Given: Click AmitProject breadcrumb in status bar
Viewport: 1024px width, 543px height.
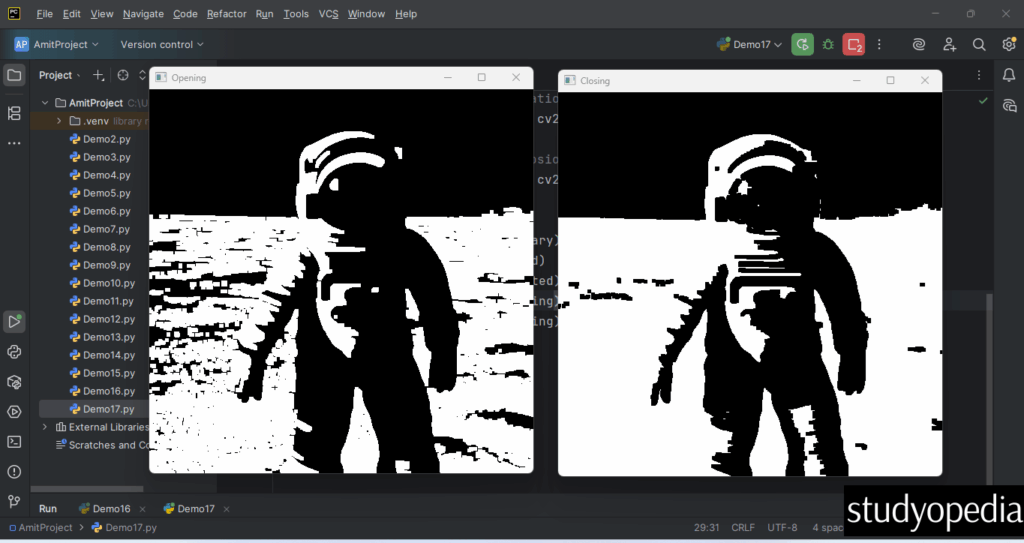Looking at the screenshot, I should pyautogui.click(x=41, y=527).
